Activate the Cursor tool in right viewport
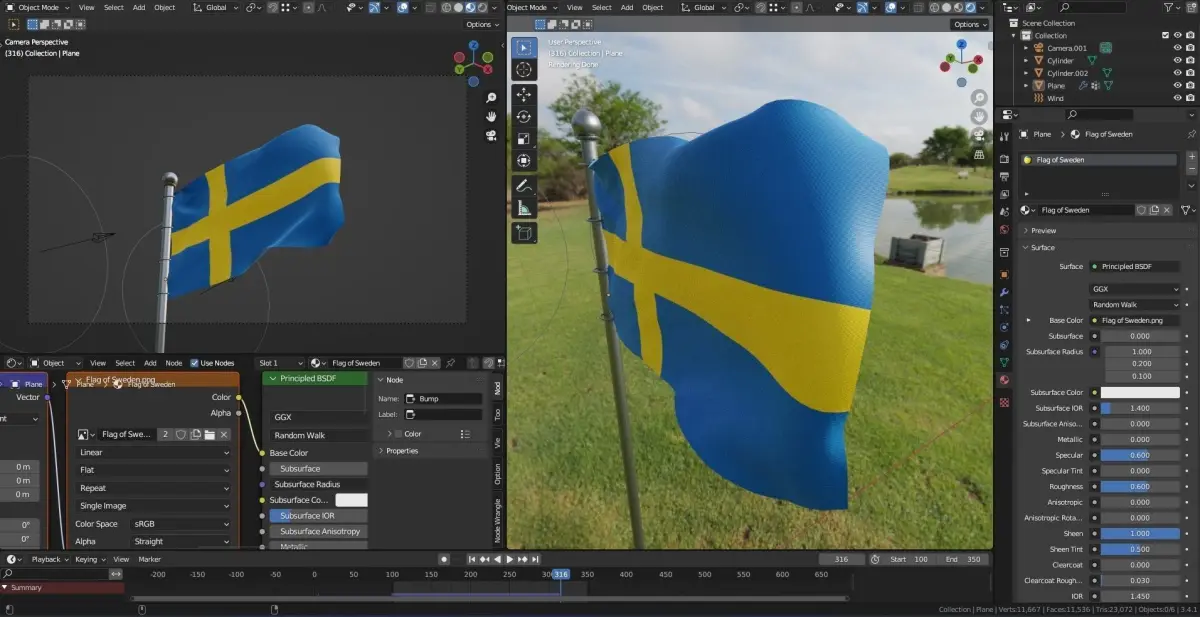Image resolution: width=1200 pixels, height=617 pixels. click(524, 69)
